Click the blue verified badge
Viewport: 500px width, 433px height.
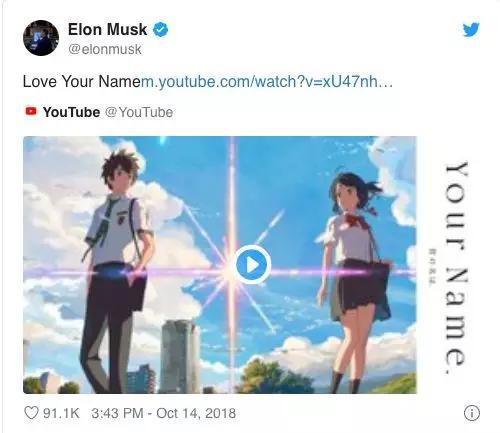pos(161,30)
